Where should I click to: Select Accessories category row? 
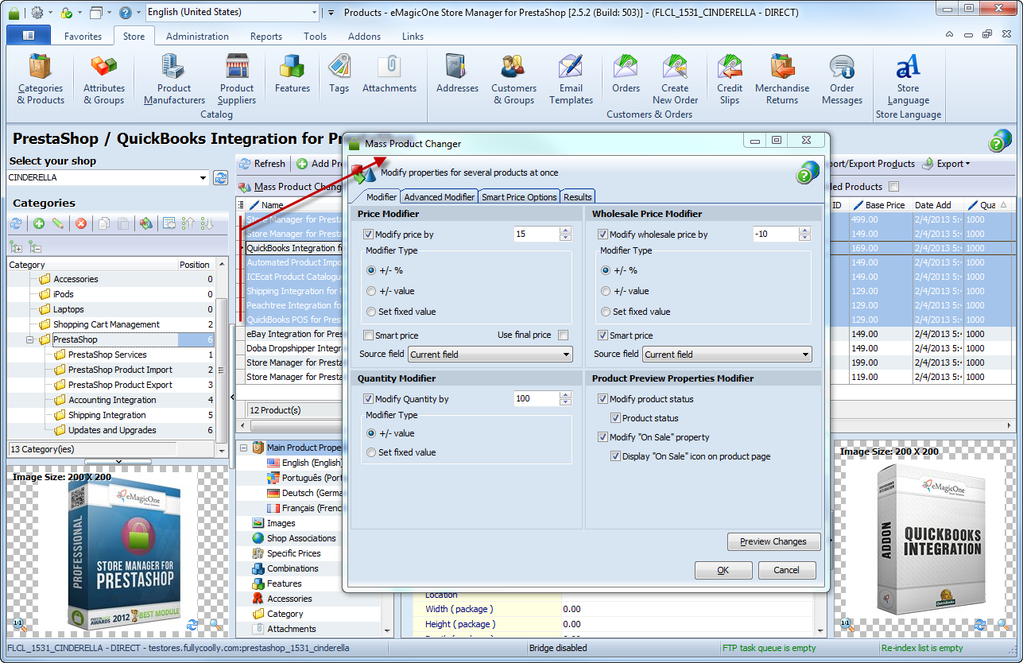(76, 279)
